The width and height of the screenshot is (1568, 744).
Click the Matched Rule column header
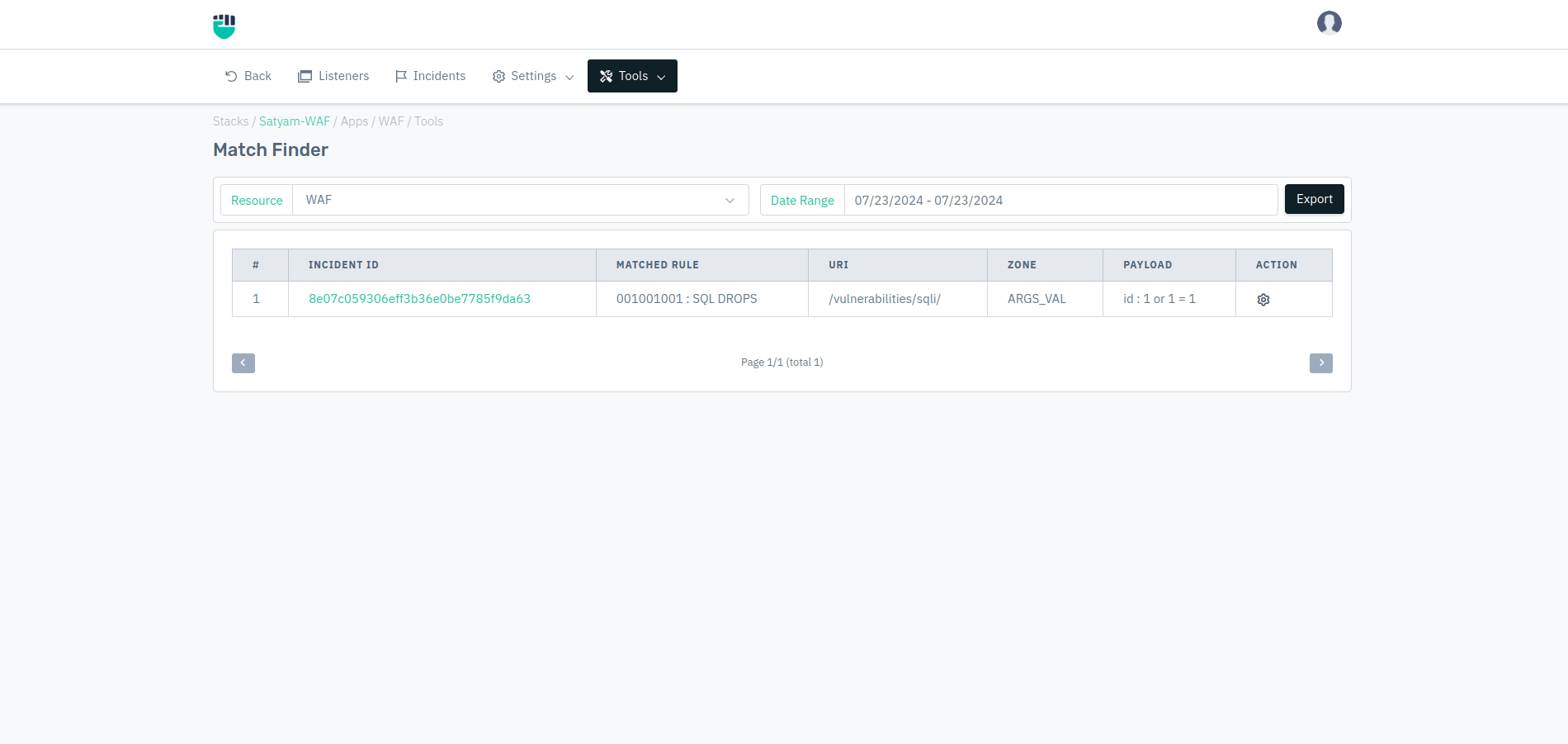[702, 265]
